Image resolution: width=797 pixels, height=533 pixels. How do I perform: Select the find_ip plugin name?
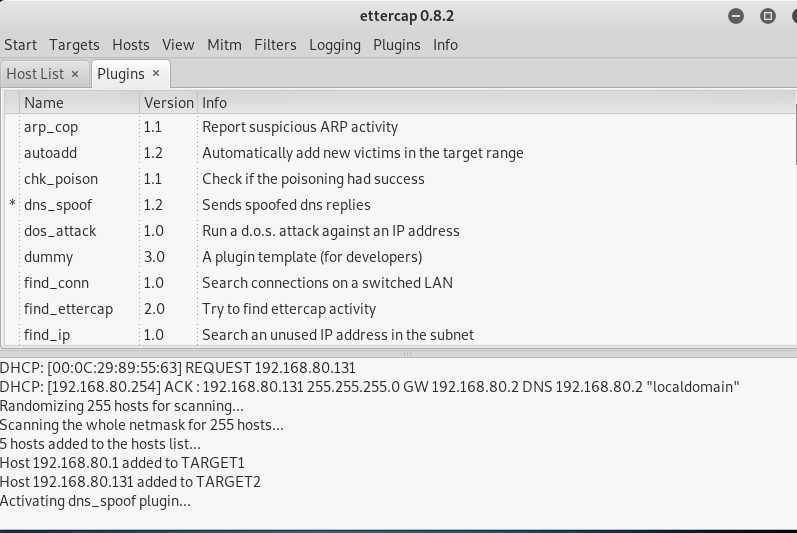click(47, 335)
